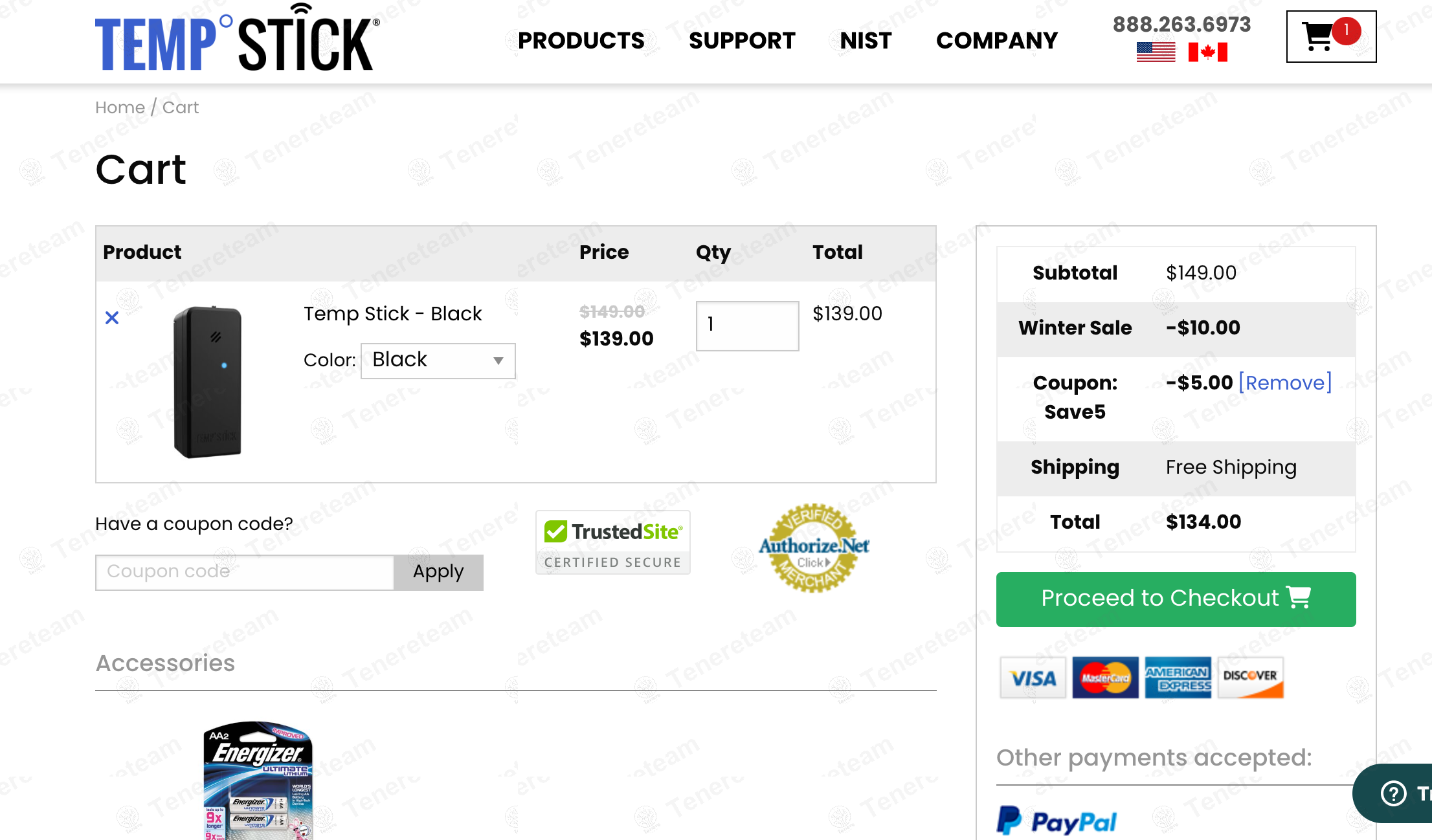
Task: Open the PRODUCTS menu
Action: [581, 40]
